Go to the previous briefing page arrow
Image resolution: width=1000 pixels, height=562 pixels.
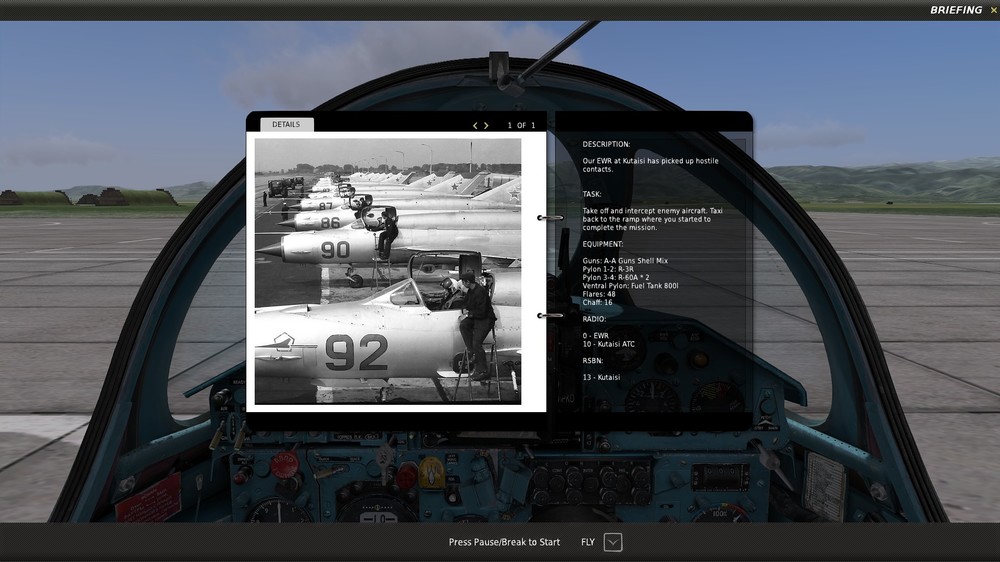(x=475, y=126)
